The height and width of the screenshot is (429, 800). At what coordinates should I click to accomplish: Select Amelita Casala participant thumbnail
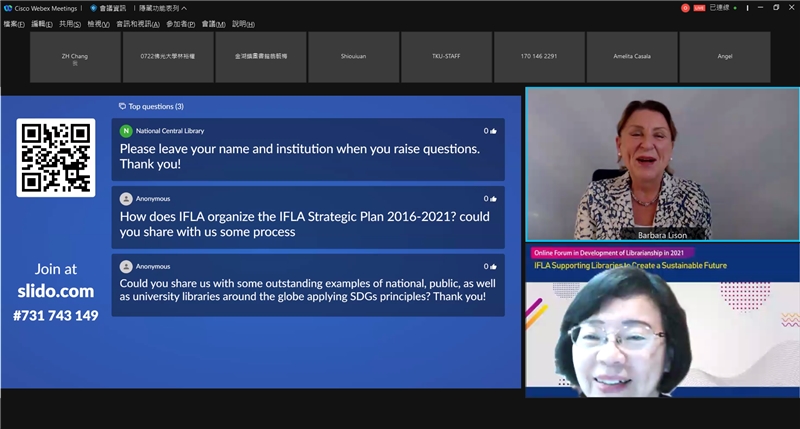coord(632,57)
